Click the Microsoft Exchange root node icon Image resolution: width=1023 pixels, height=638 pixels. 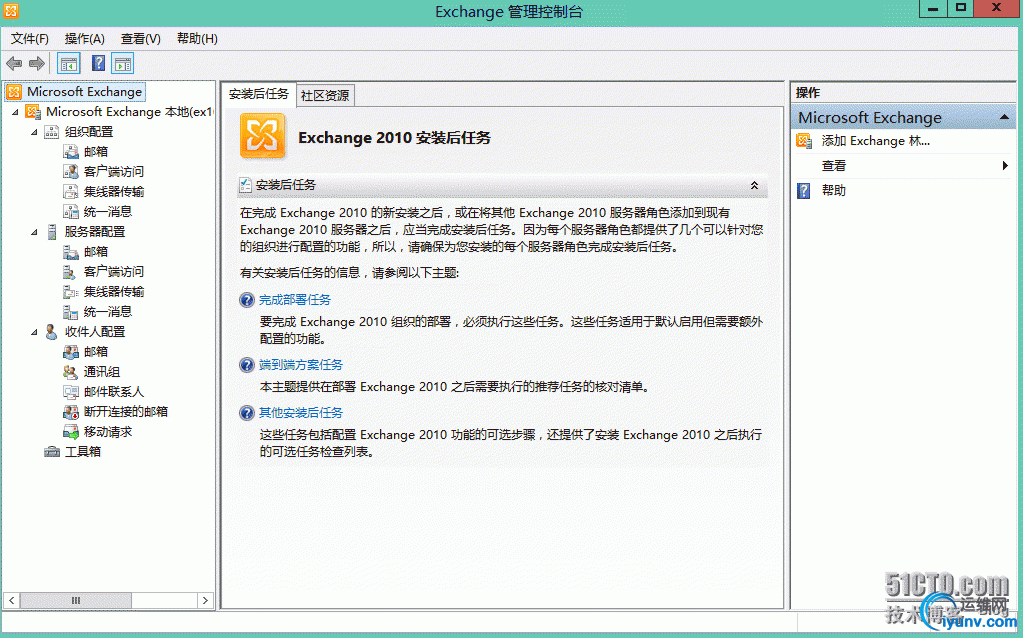(14, 92)
